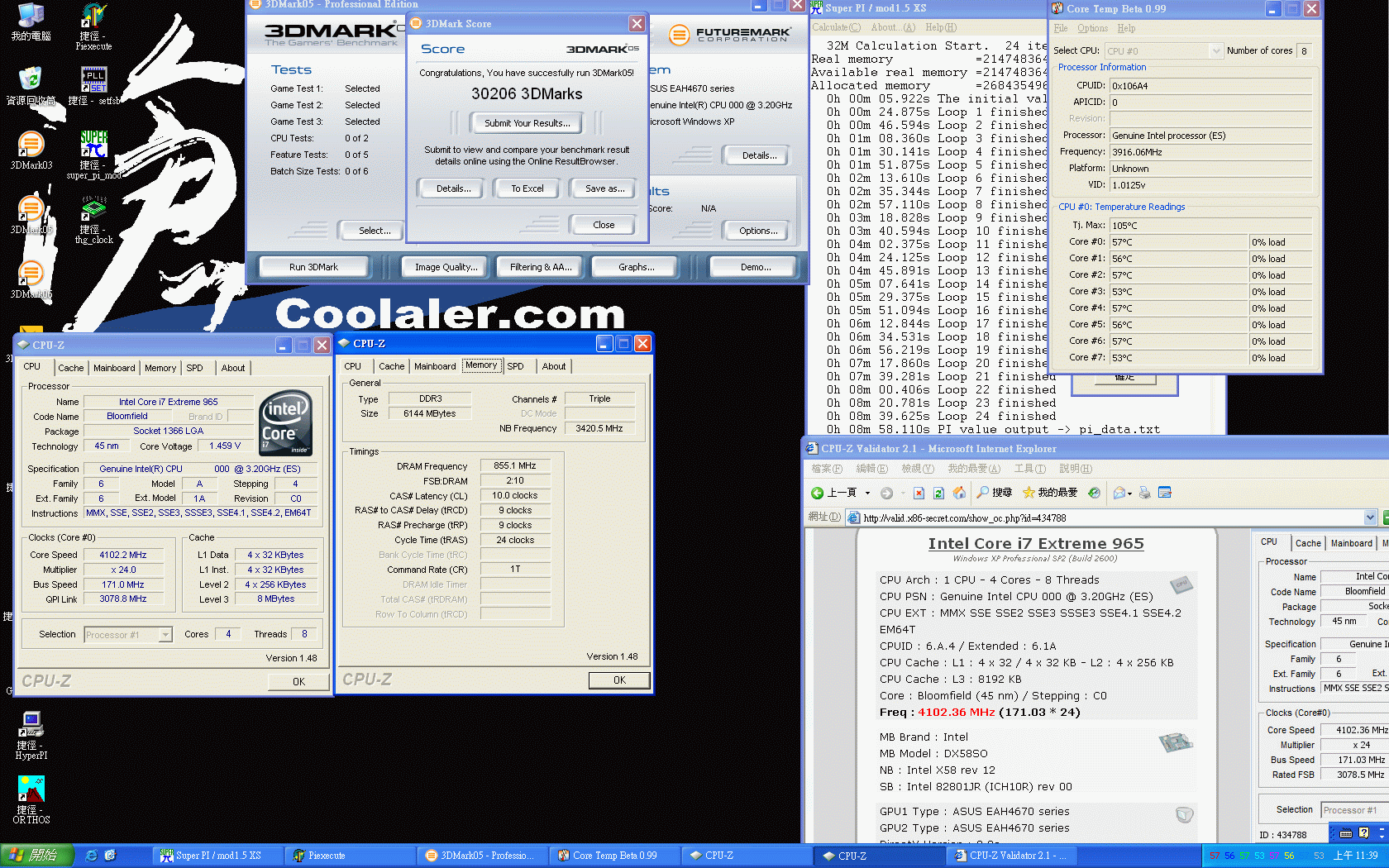1389x868 pixels.
Task: Click Internet Explorer Forward arrow icon
Action: click(x=886, y=493)
